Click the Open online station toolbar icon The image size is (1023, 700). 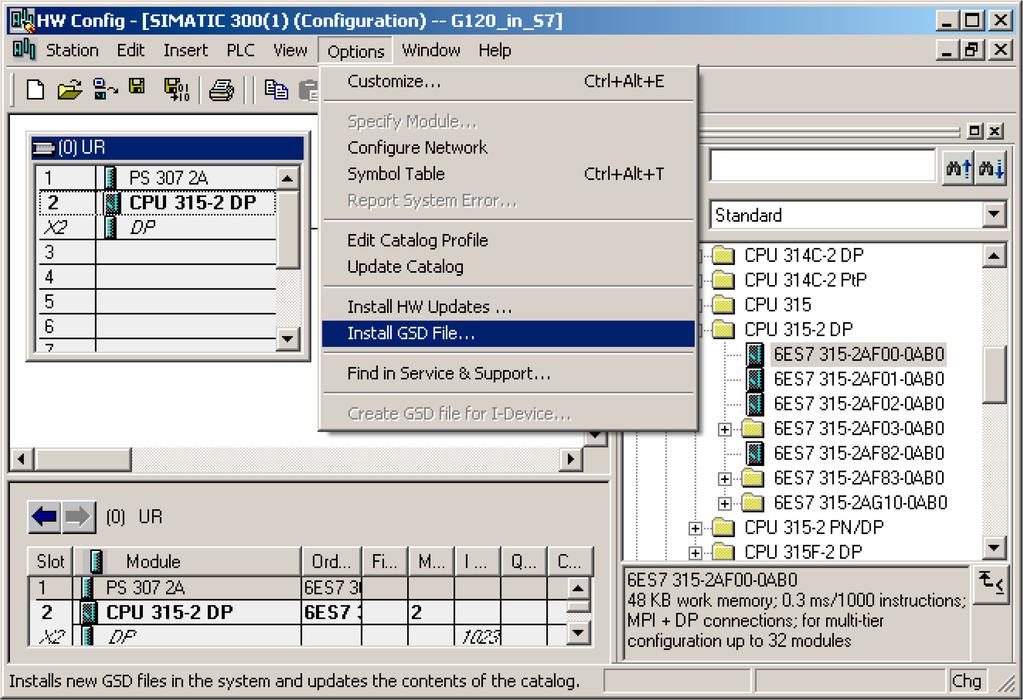pyautogui.click(x=104, y=89)
